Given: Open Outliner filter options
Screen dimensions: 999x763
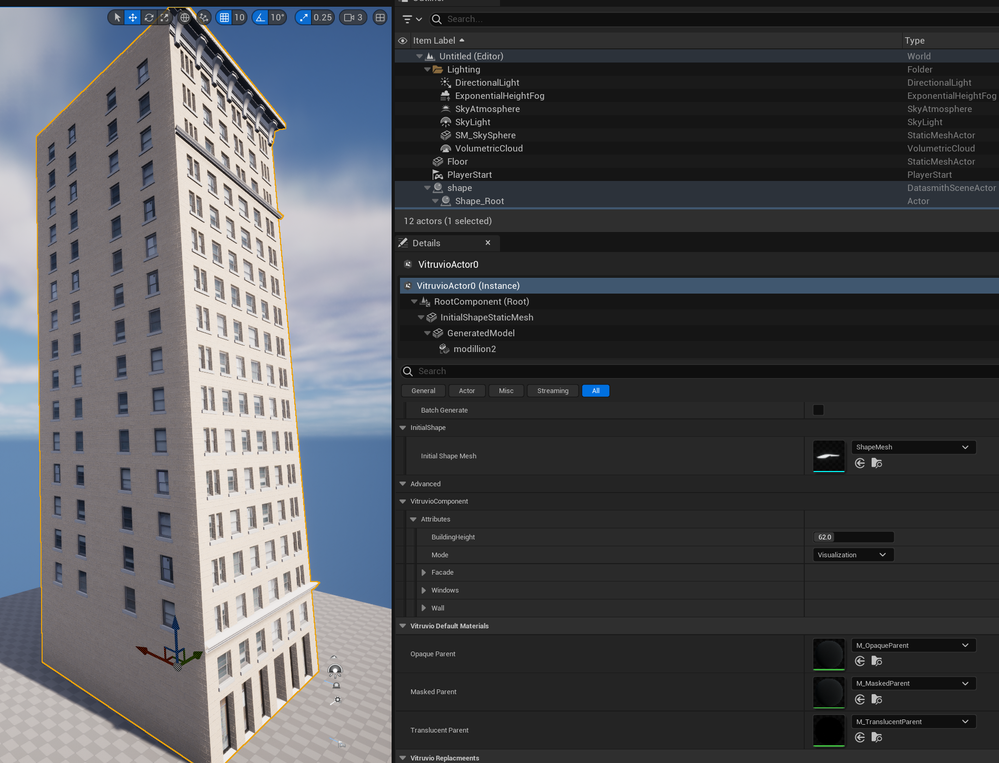Looking at the screenshot, I should [x=412, y=19].
